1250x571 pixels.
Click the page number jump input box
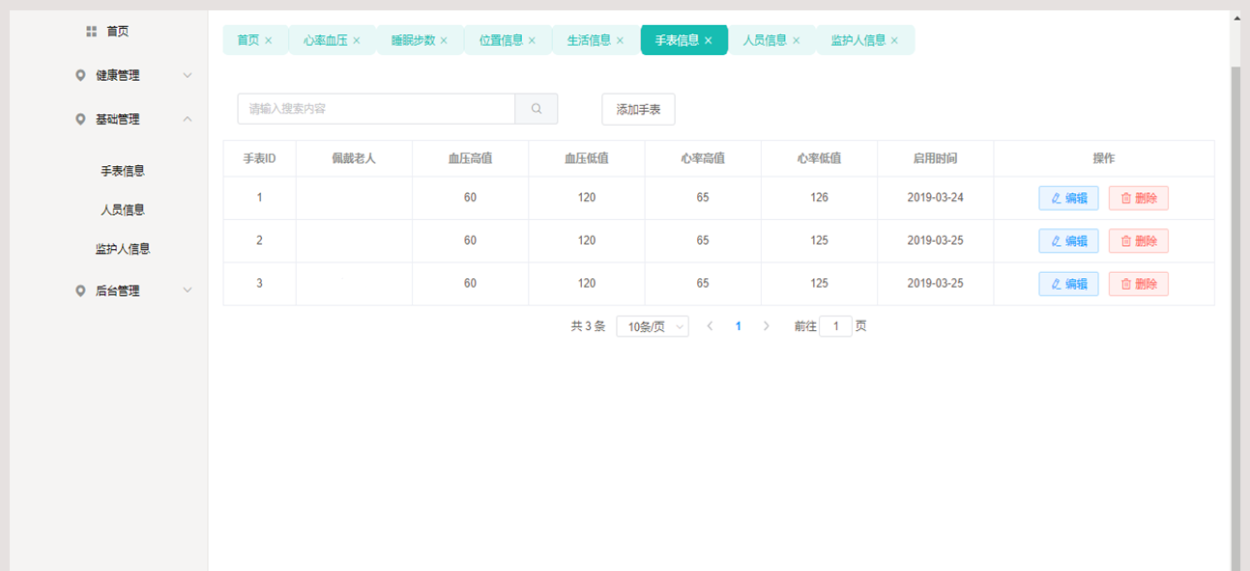click(x=835, y=326)
